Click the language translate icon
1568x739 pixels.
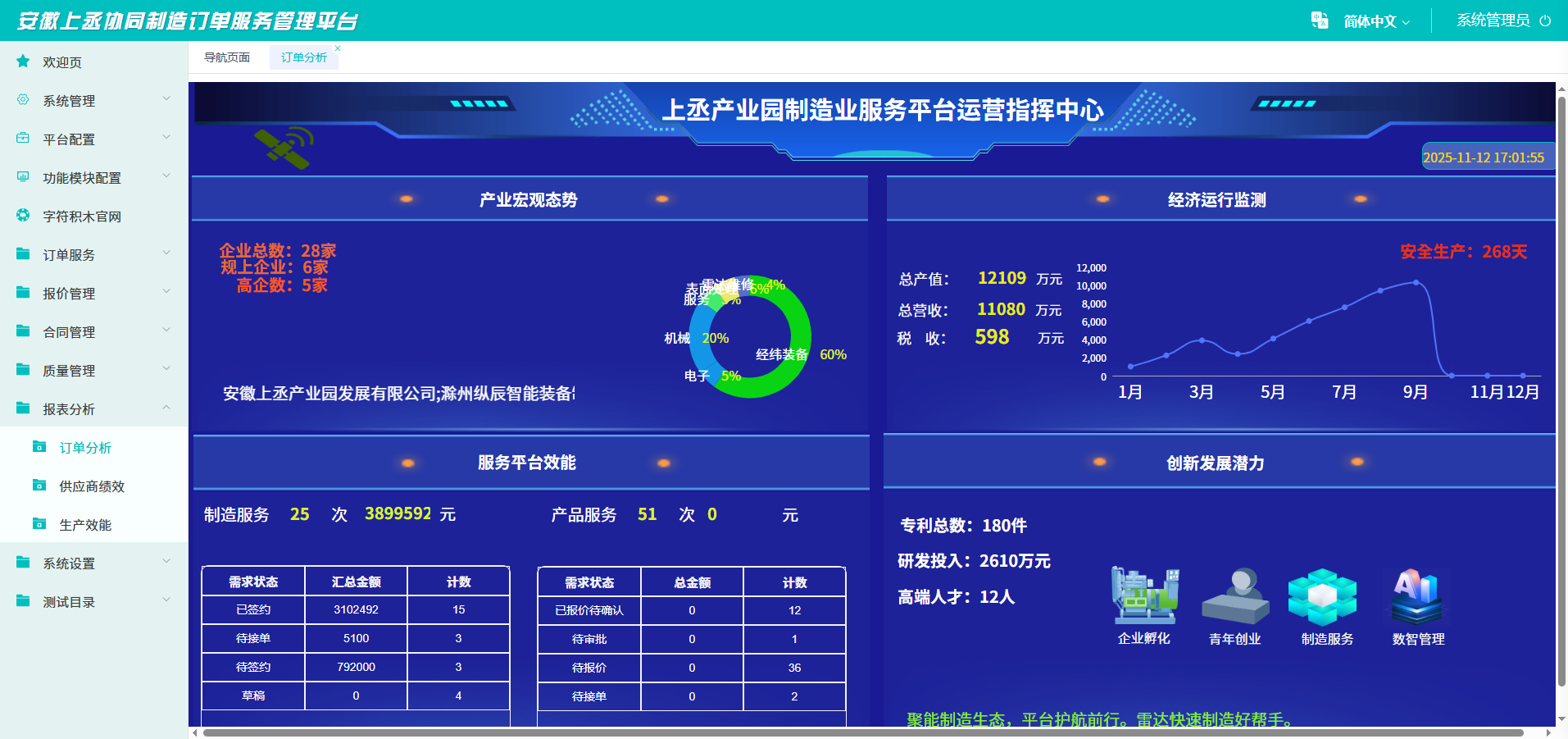[x=1319, y=21]
